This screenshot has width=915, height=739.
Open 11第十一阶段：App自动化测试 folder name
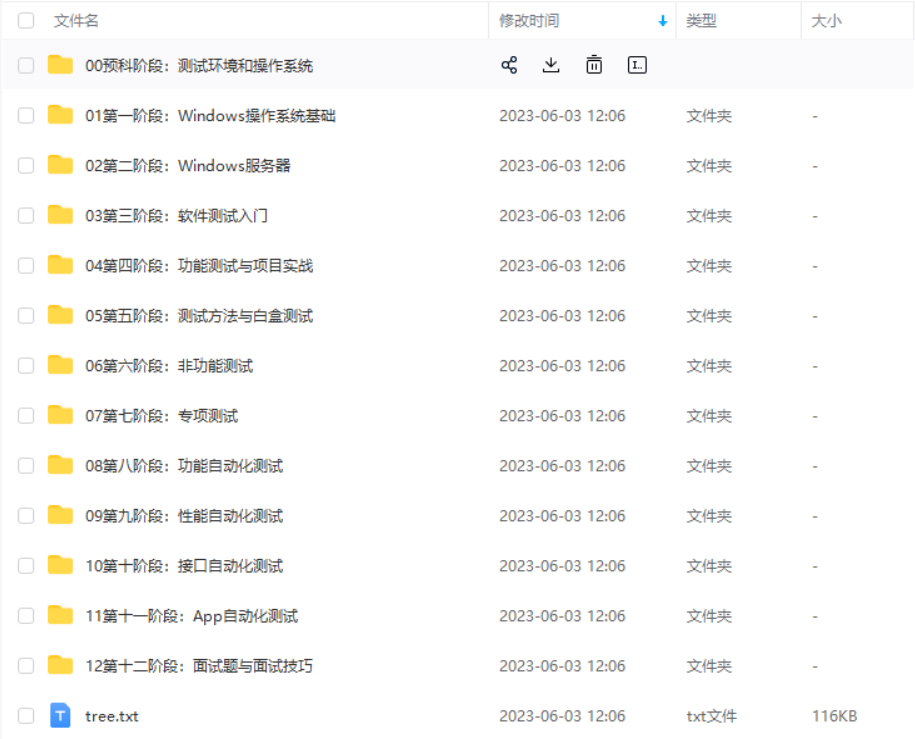[192, 616]
